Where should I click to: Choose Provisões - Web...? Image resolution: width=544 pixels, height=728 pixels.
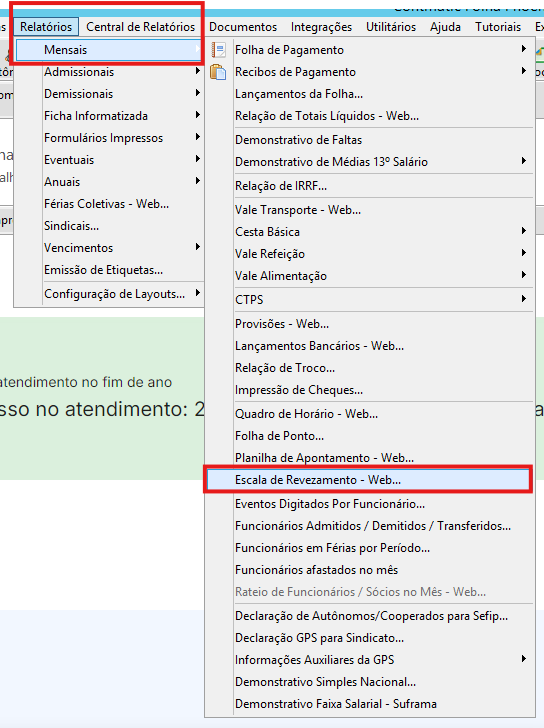pos(370,324)
